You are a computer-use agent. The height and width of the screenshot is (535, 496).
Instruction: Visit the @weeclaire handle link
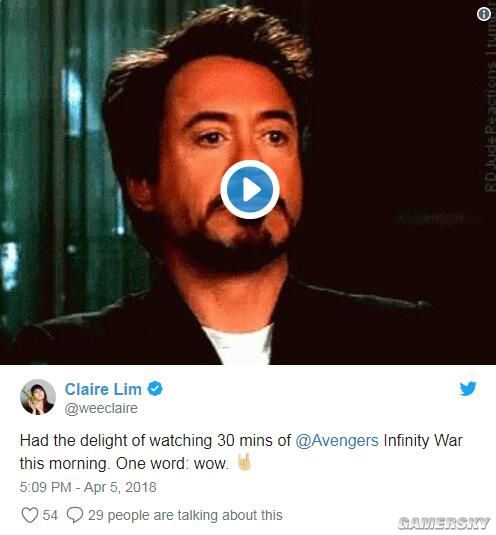coord(101,408)
